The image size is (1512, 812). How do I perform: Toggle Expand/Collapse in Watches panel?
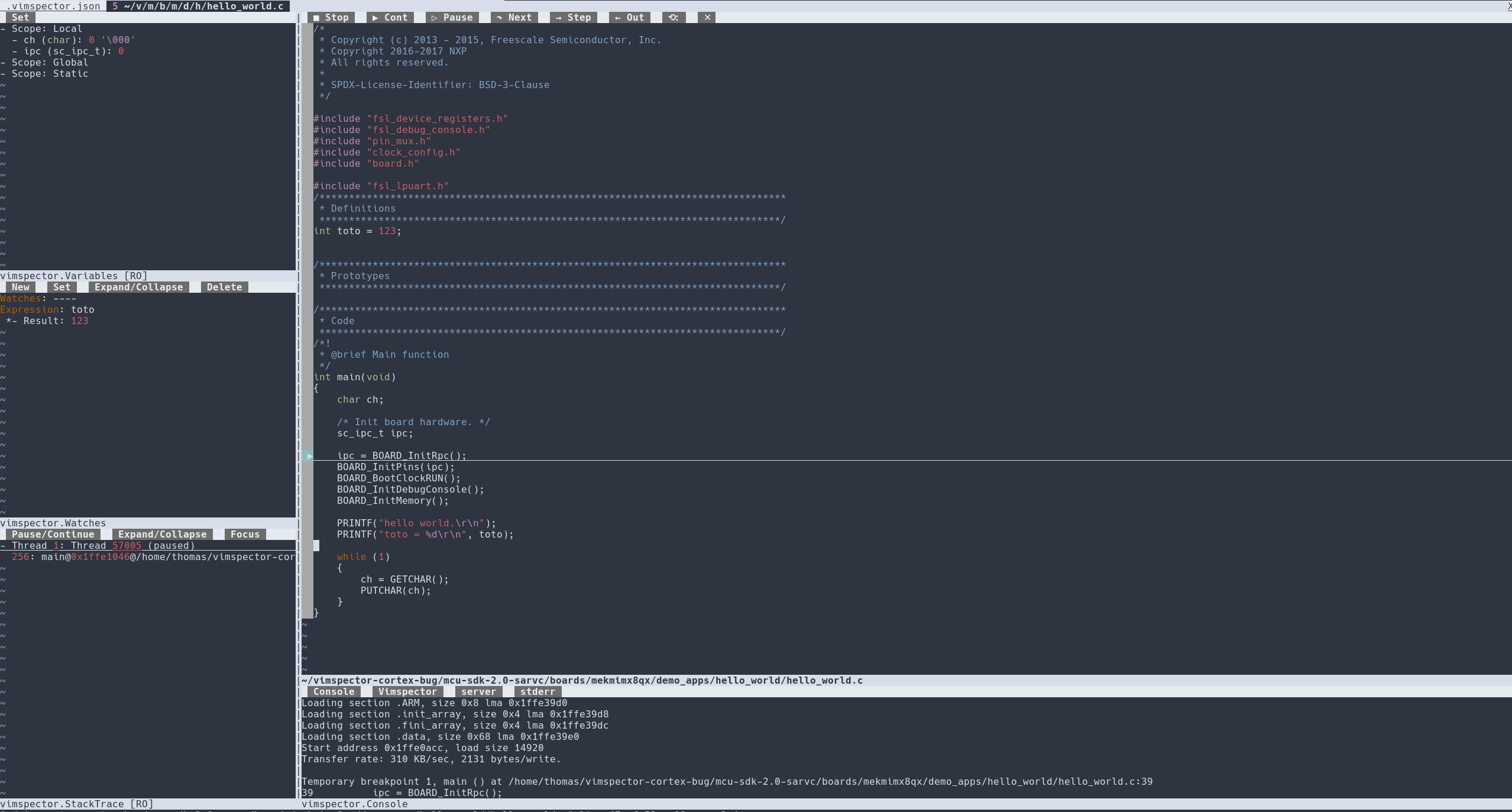(162, 534)
